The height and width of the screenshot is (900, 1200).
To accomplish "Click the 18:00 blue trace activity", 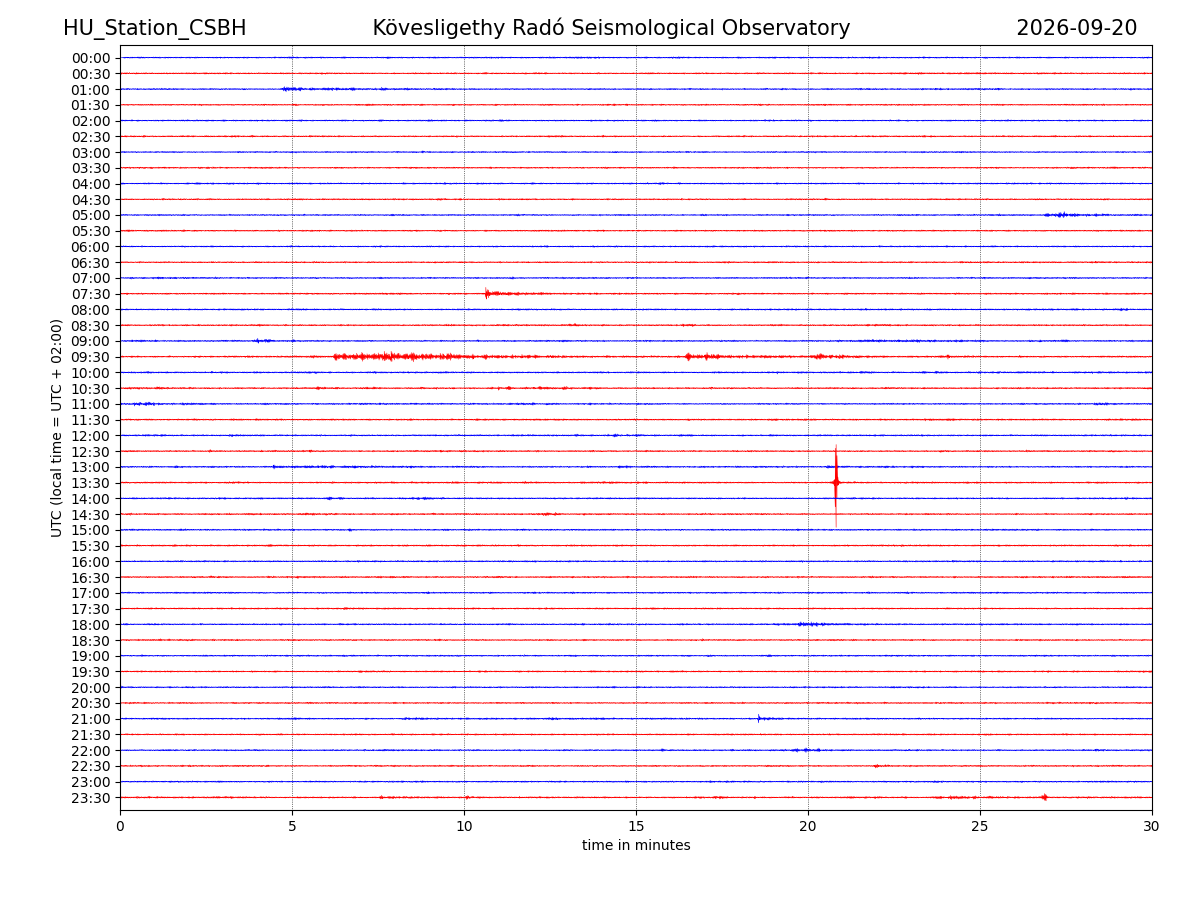I will point(810,624).
